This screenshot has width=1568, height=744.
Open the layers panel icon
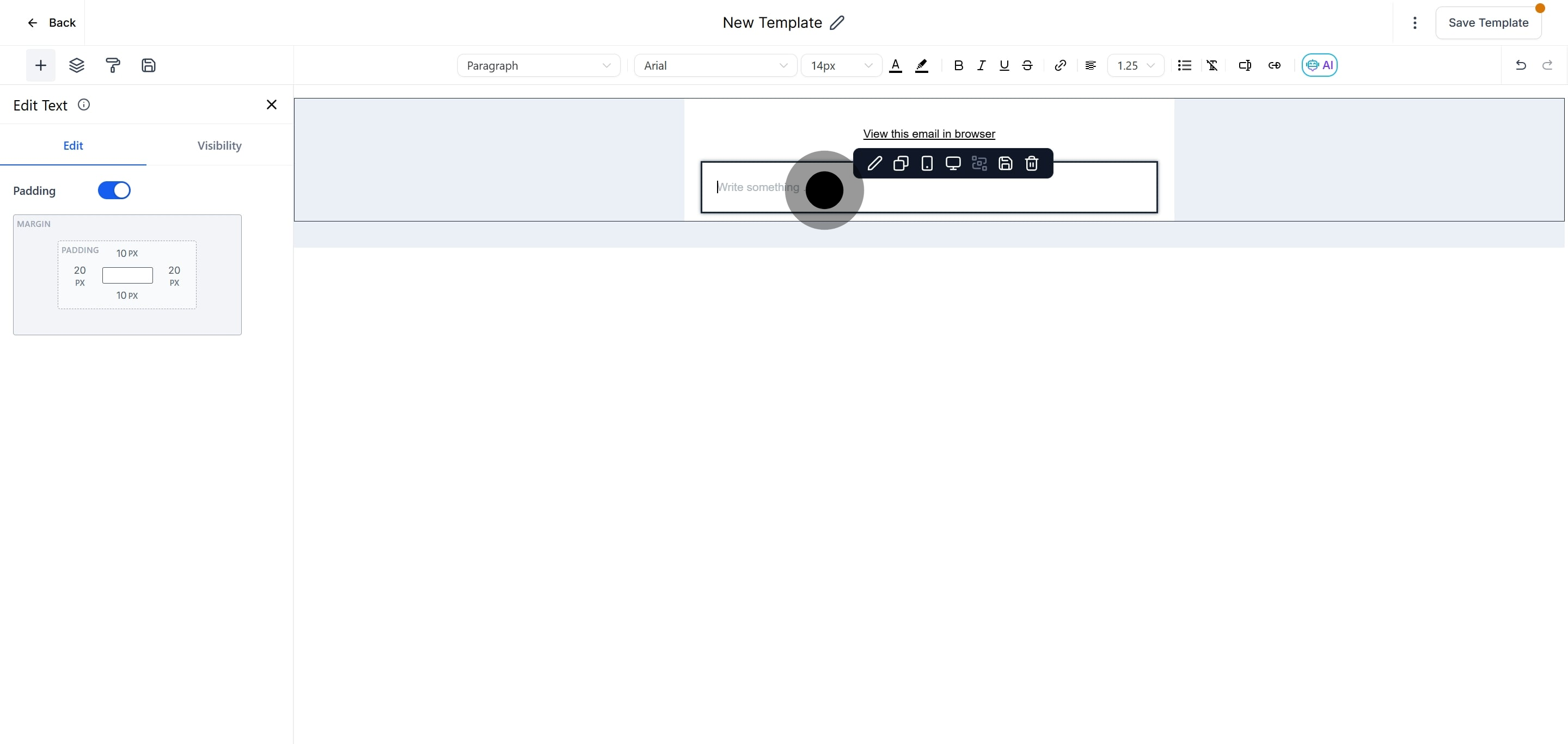(77, 65)
